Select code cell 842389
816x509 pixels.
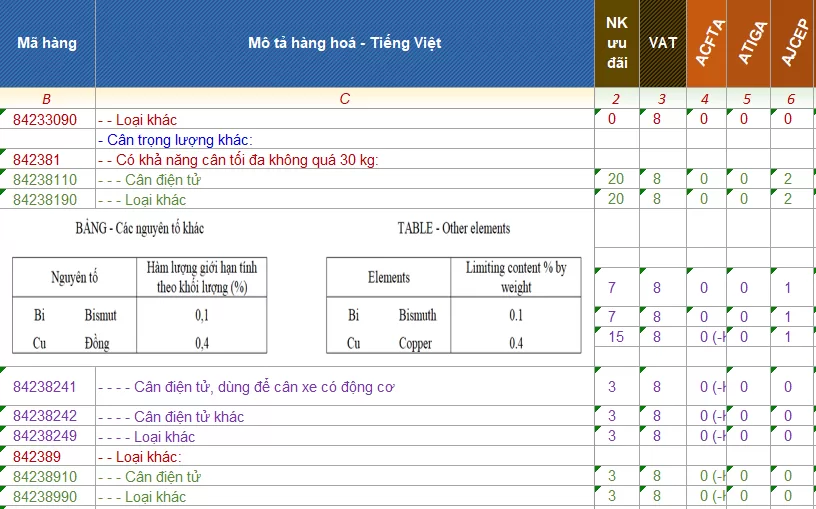click(x=47, y=456)
